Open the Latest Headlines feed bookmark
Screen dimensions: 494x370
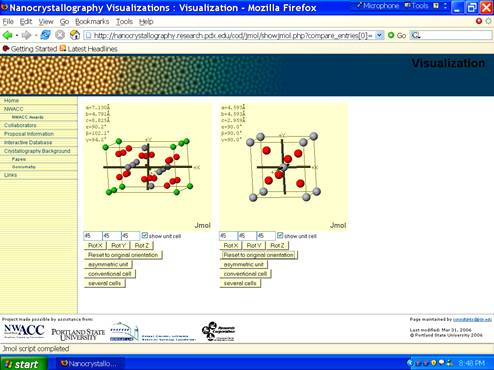point(88,49)
